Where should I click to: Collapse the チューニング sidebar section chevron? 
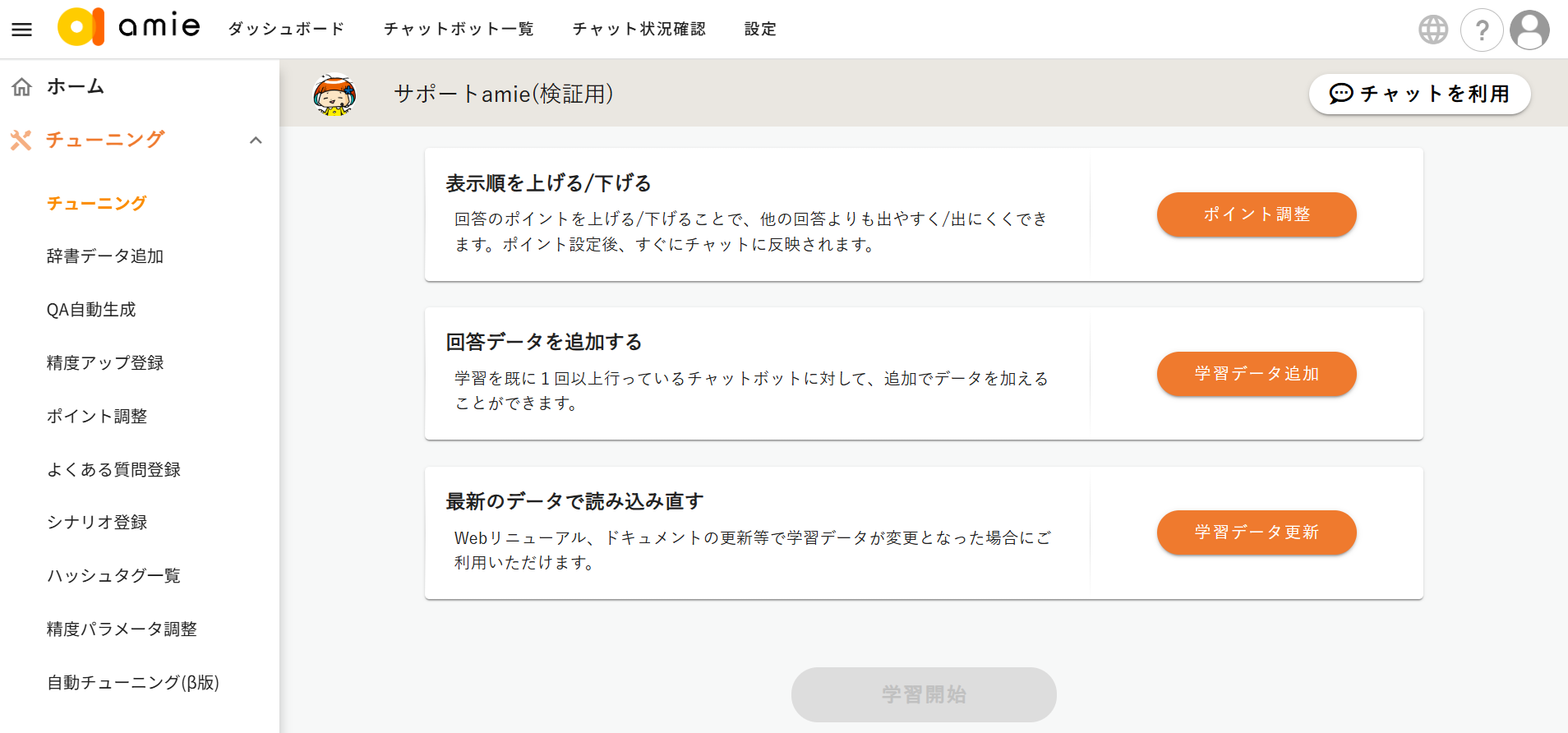pyautogui.click(x=256, y=141)
